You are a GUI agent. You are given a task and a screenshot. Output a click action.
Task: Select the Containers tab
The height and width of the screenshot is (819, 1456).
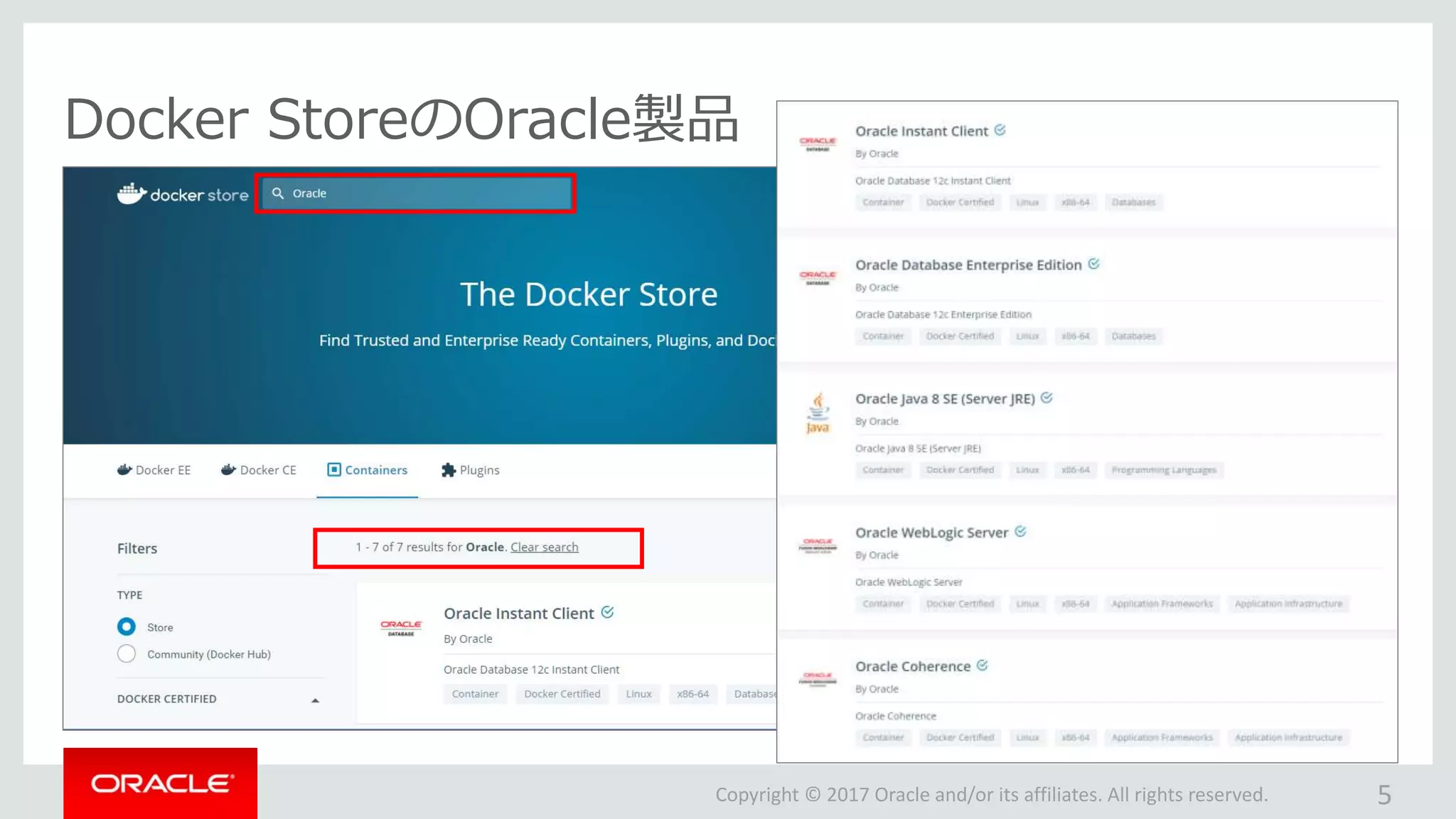coord(368,470)
